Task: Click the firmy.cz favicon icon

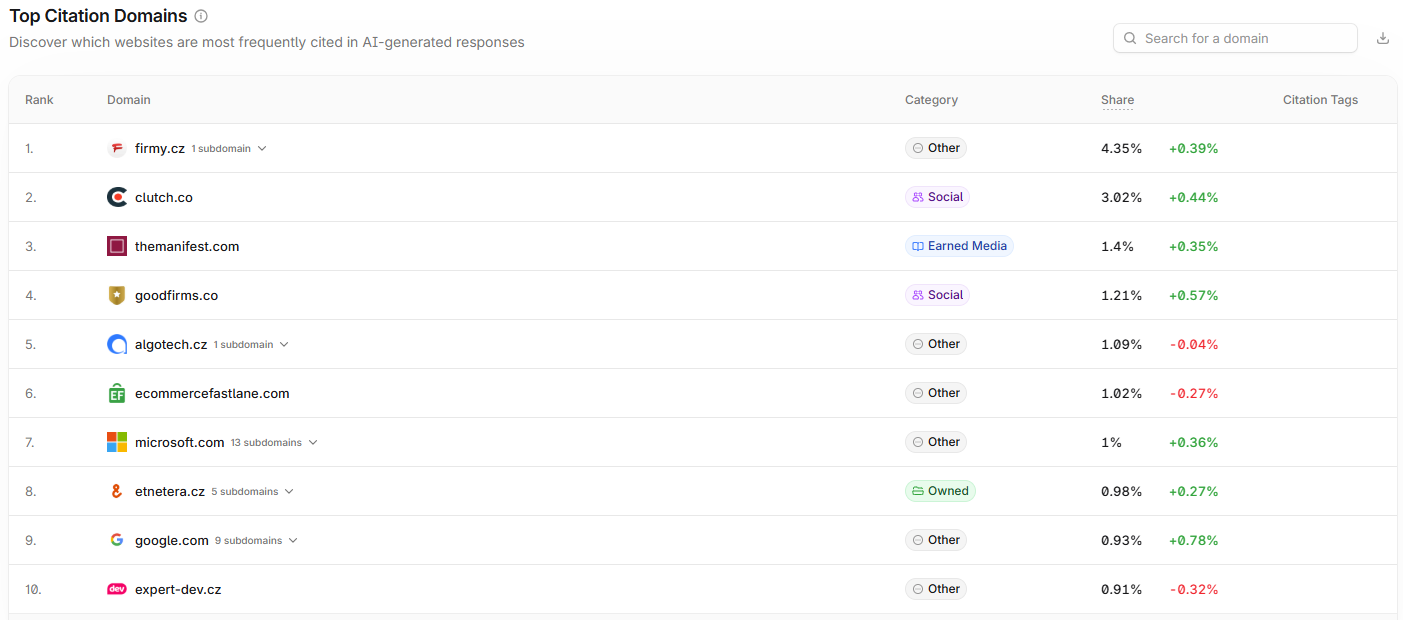Action: [117, 148]
